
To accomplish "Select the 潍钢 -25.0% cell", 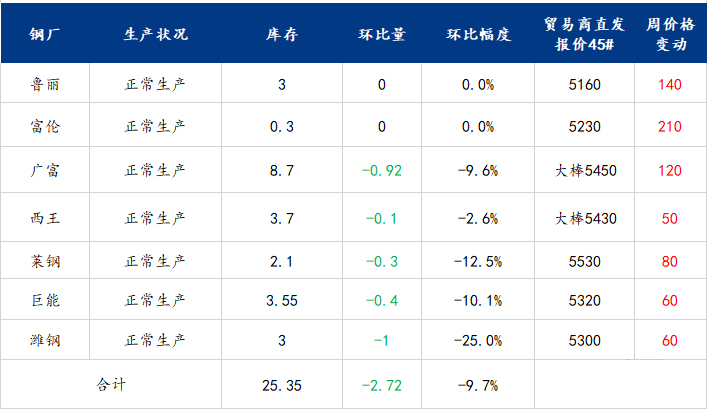I will [x=478, y=340].
